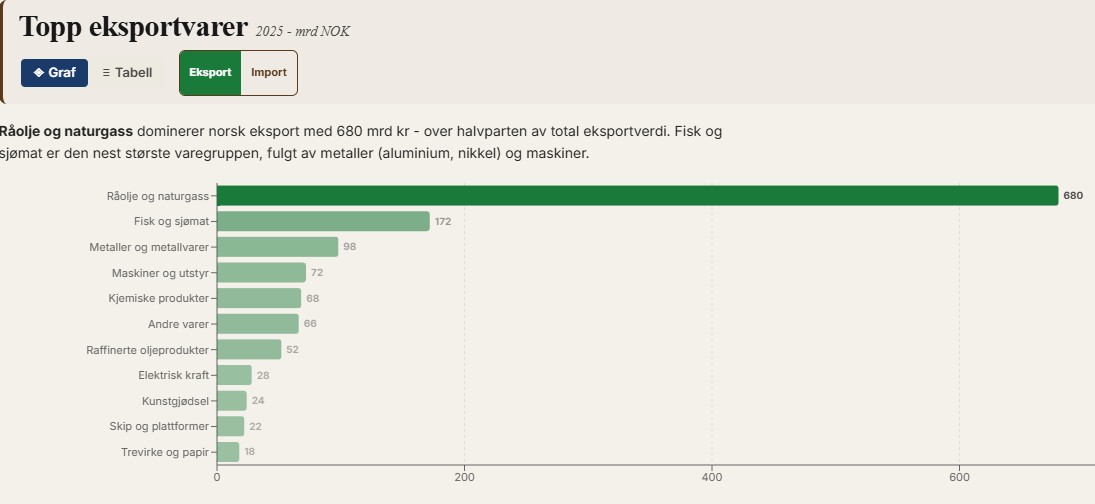Click the diamond icon on Graf button
The width and height of the screenshot is (1095, 504).
38,73
